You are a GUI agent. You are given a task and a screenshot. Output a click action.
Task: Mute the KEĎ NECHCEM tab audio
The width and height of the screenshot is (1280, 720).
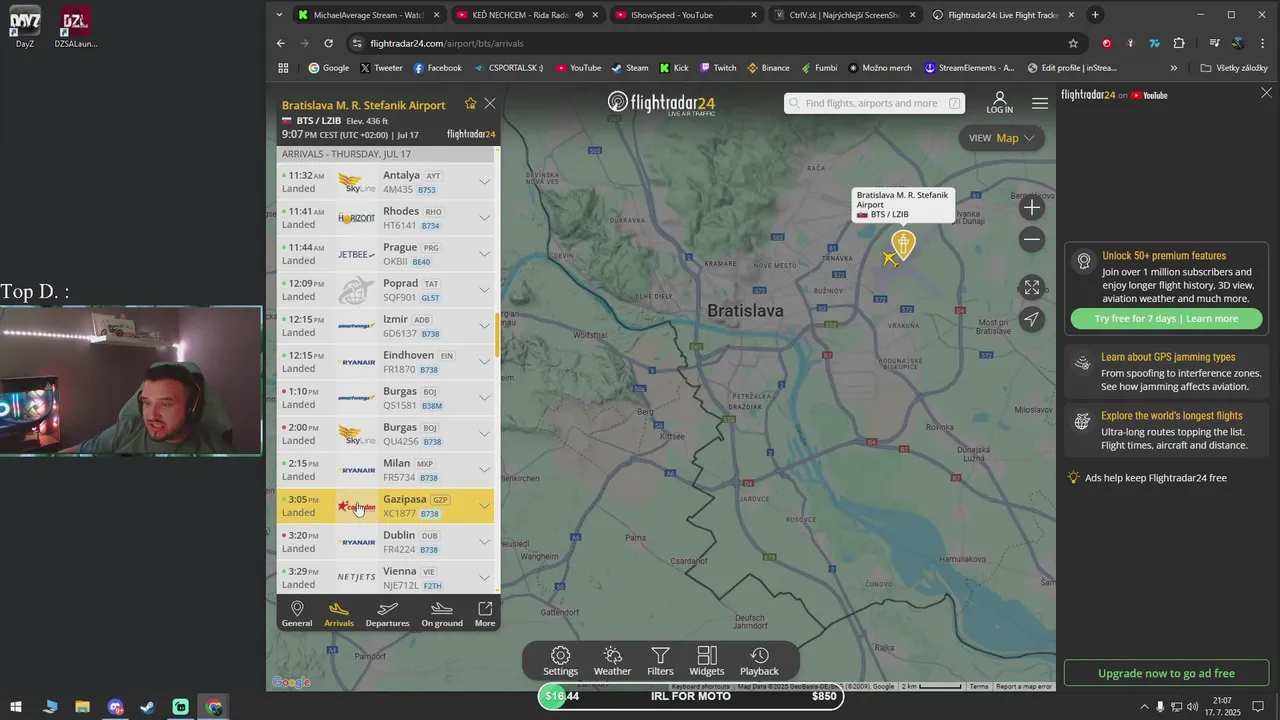tap(579, 15)
